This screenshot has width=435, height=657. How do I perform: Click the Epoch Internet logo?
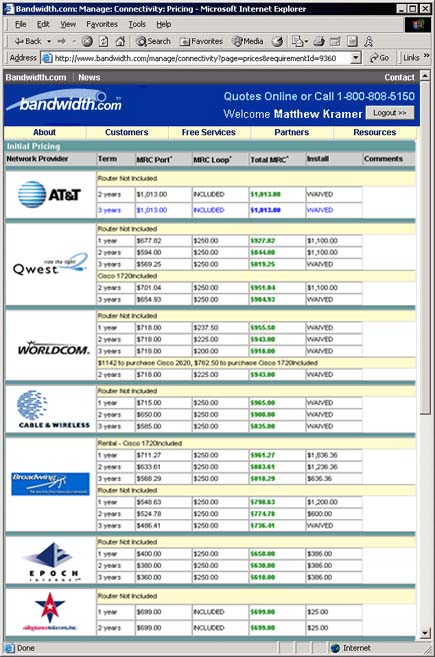[x=52, y=561]
